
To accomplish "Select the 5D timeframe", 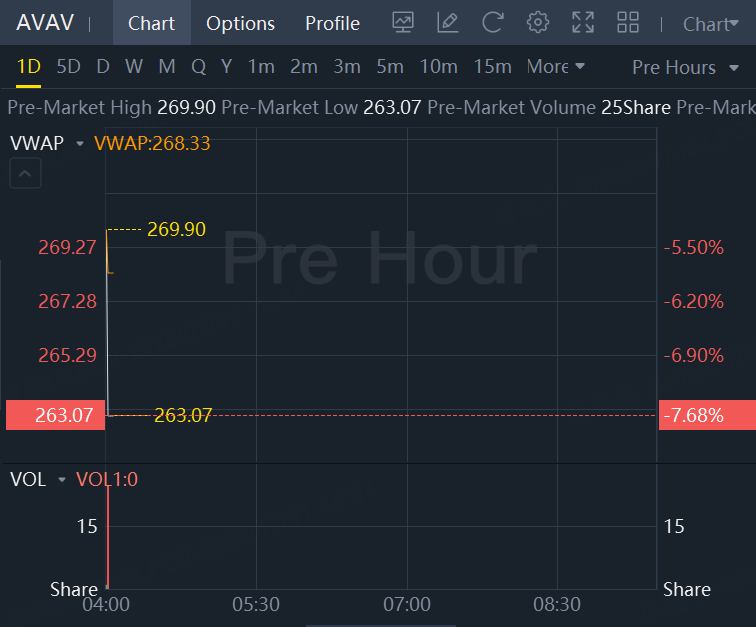I will tap(68, 67).
